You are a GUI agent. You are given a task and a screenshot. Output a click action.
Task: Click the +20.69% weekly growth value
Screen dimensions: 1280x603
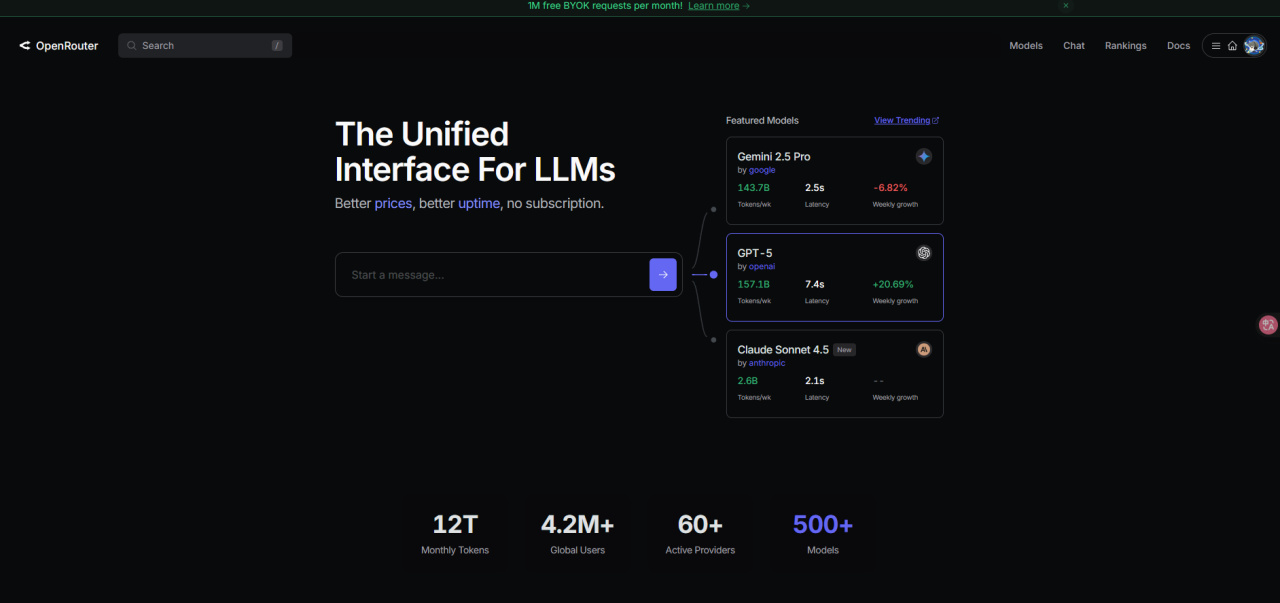click(893, 284)
